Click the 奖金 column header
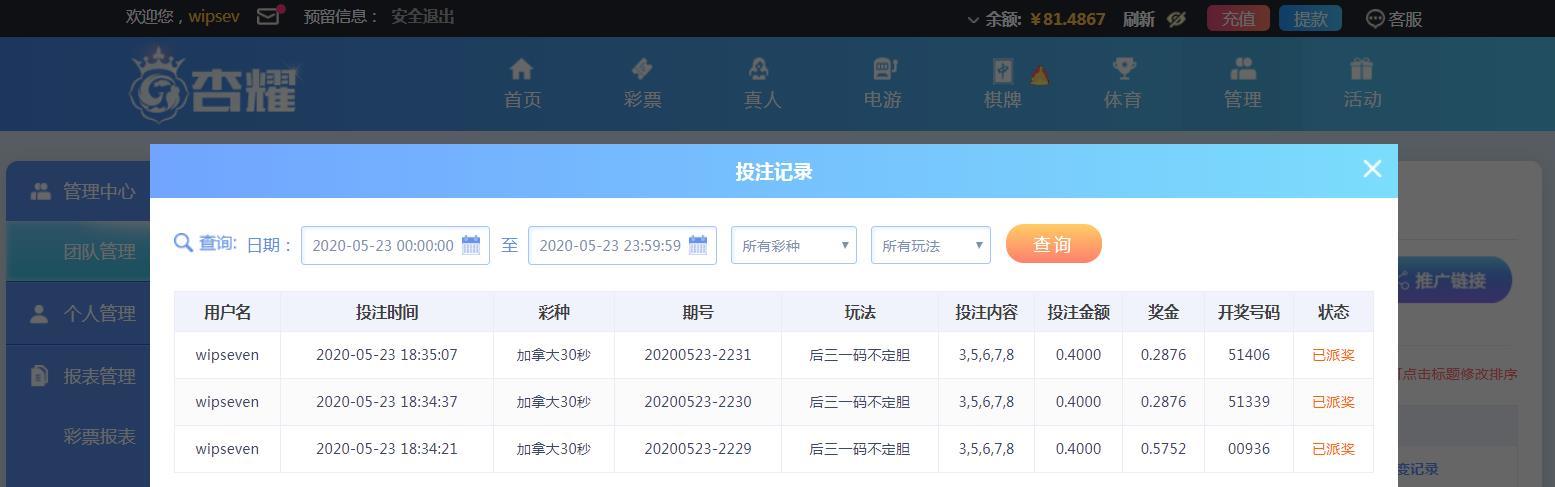This screenshot has height=487, width=1555. tap(1163, 312)
